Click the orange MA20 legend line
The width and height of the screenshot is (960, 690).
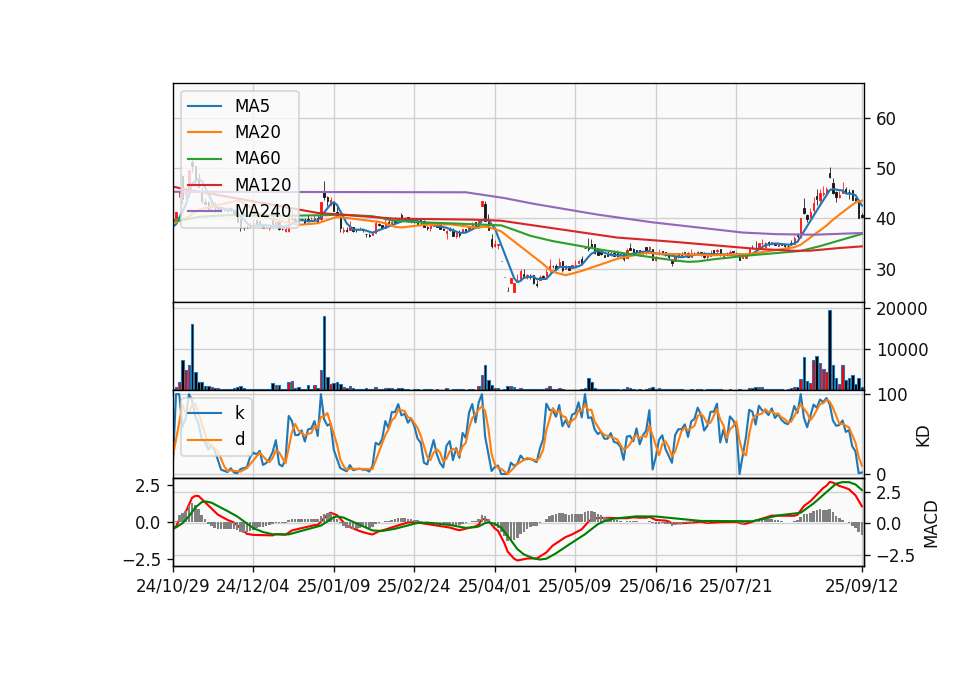point(204,132)
